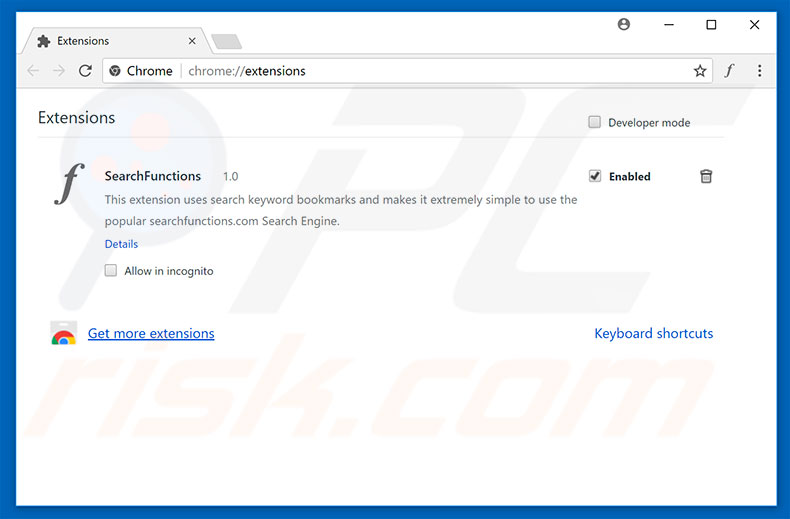Follow the Get more extensions link
The image size is (790, 519).
point(151,333)
